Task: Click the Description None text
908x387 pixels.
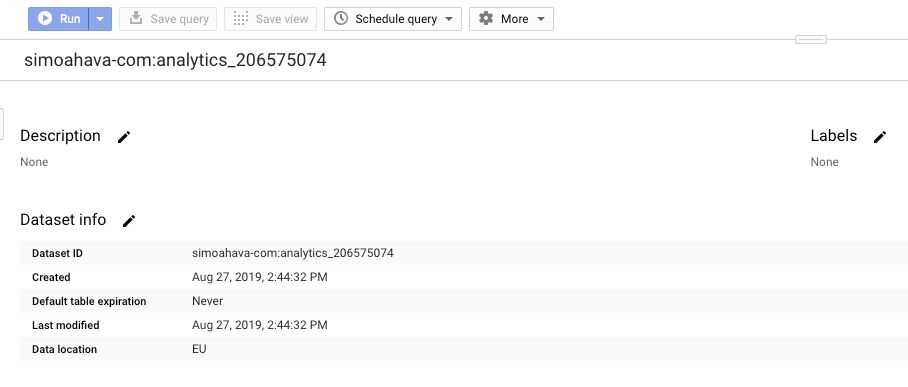Action: (34, 162)
